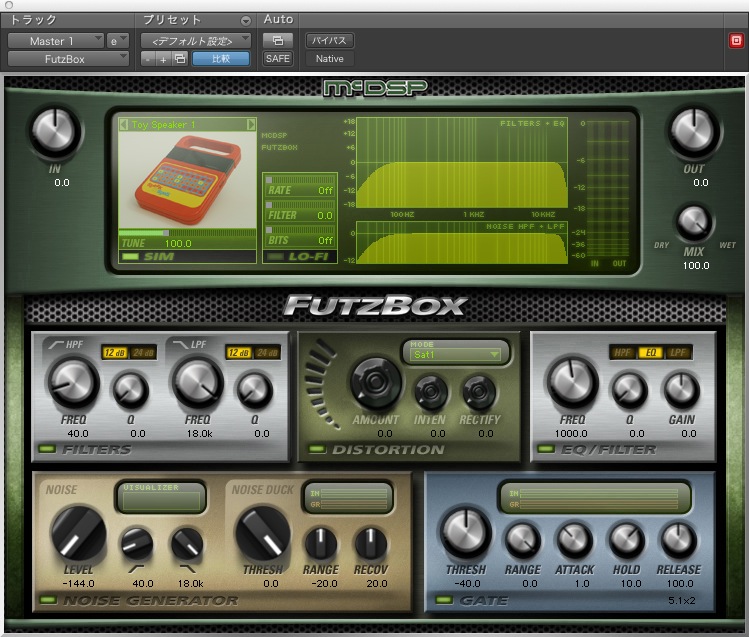Click the Gate HOLD knob
Screen dimensions: 749x637
pos(626,541)
